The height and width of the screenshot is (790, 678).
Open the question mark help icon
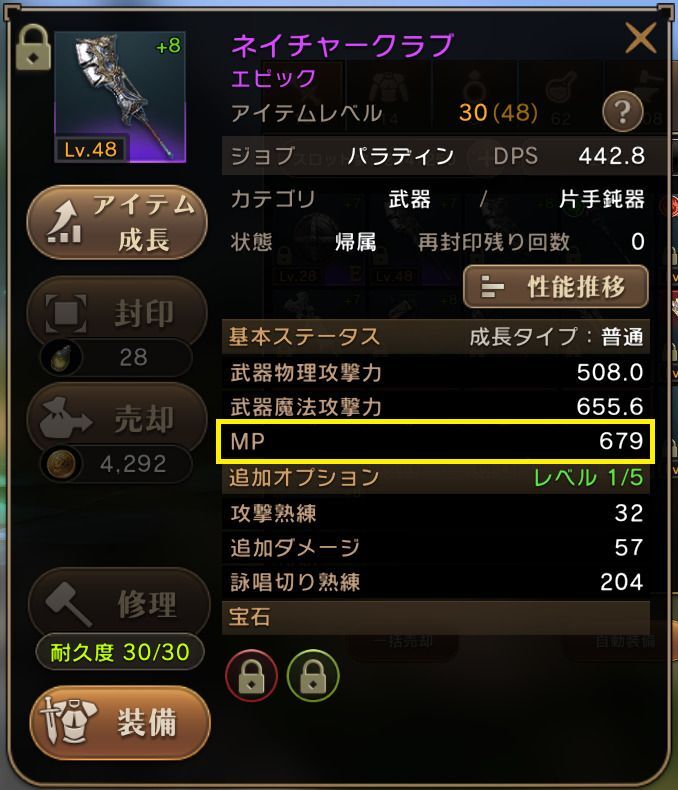pyautogui.click(x=623, y=111)
